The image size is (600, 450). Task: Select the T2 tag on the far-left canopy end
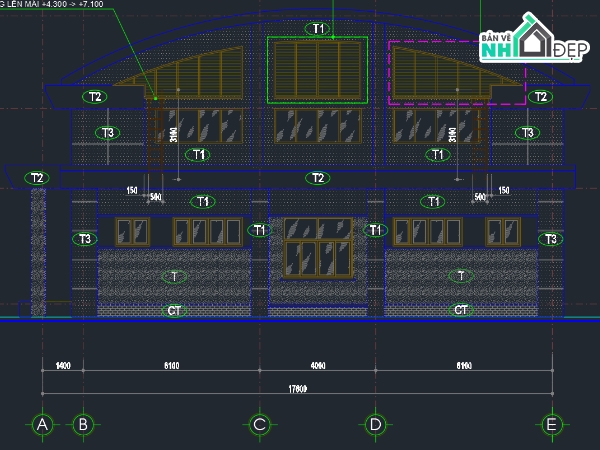pos(37,178)
